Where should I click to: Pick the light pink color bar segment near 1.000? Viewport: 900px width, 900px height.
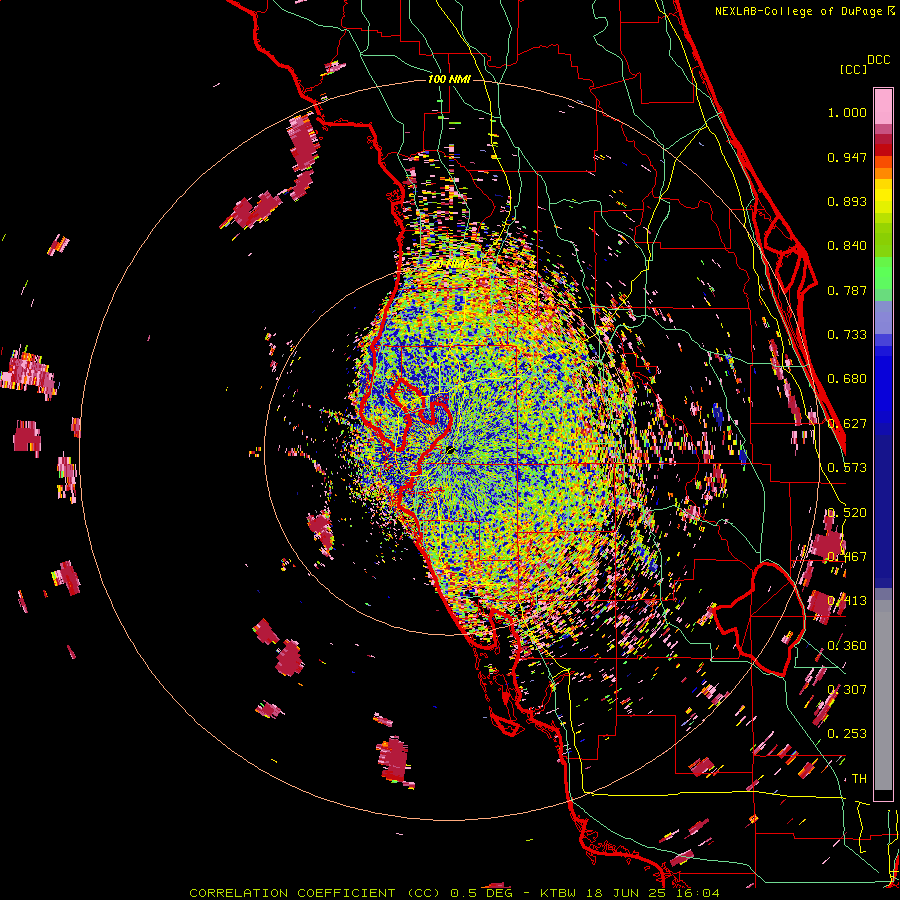pos(883,107)
